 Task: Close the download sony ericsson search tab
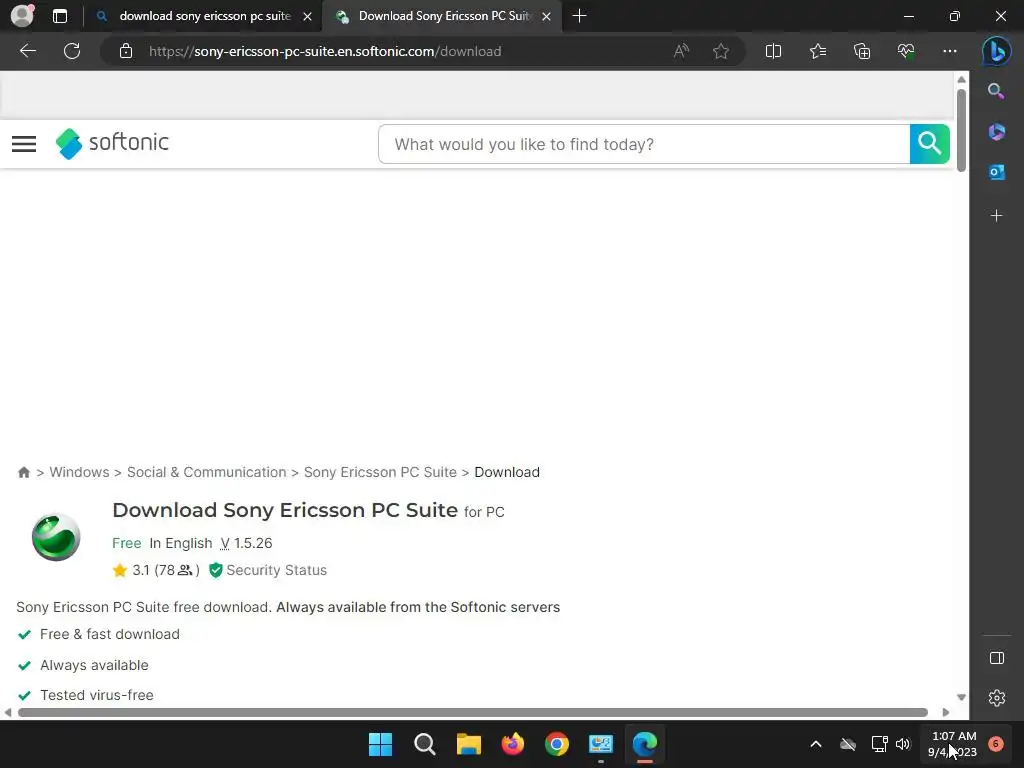point(307,16)
